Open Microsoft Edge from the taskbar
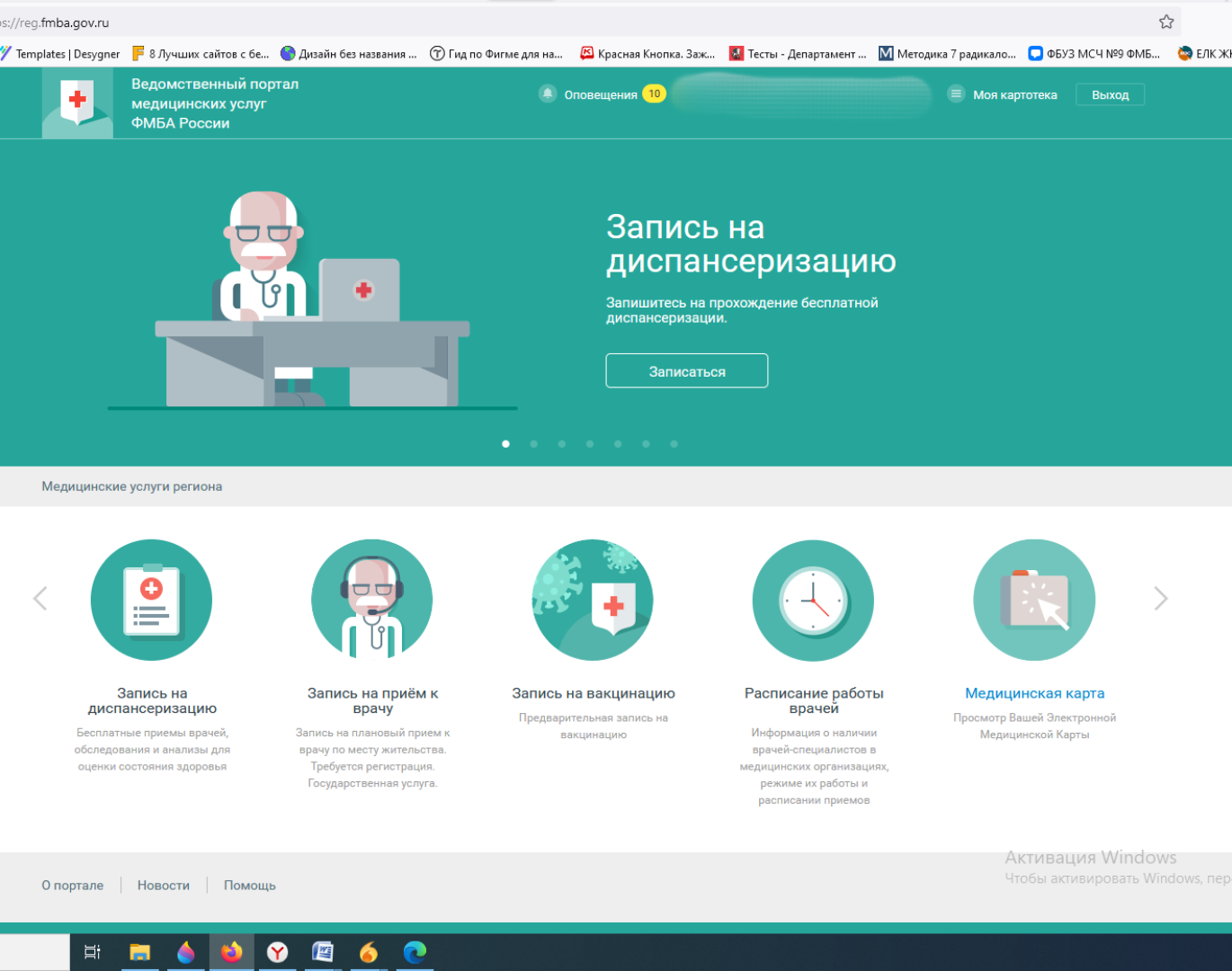This screenshot has width=1232, height=971. 415,952
